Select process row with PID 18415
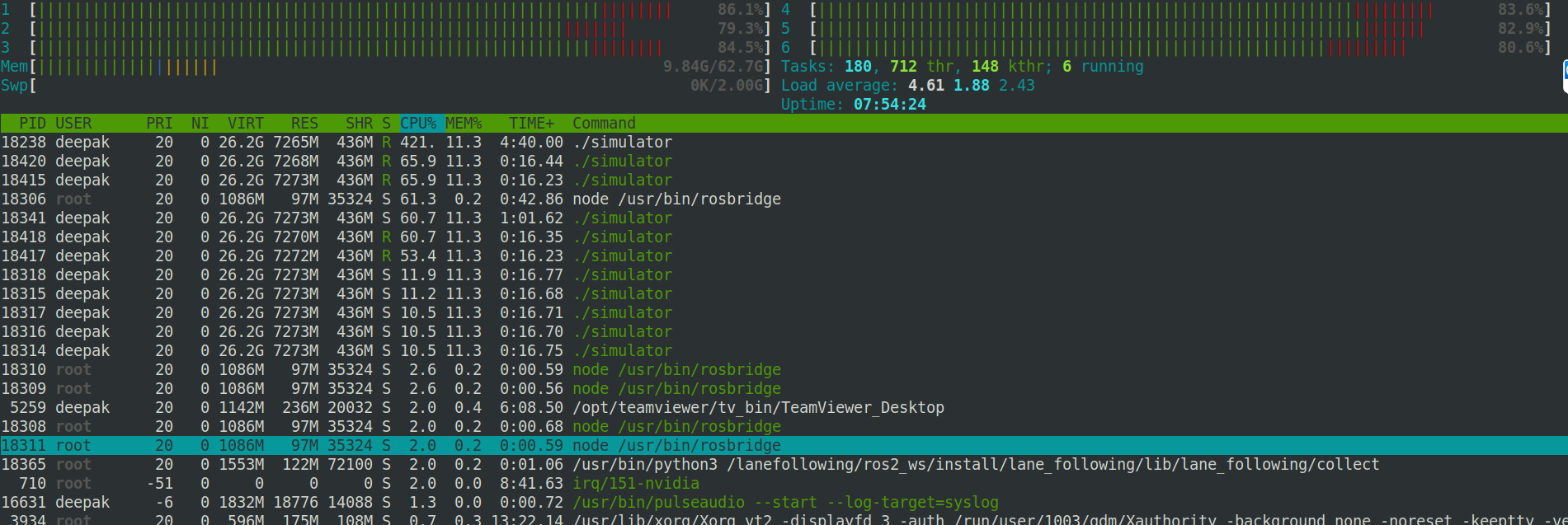 pos(784,180)
